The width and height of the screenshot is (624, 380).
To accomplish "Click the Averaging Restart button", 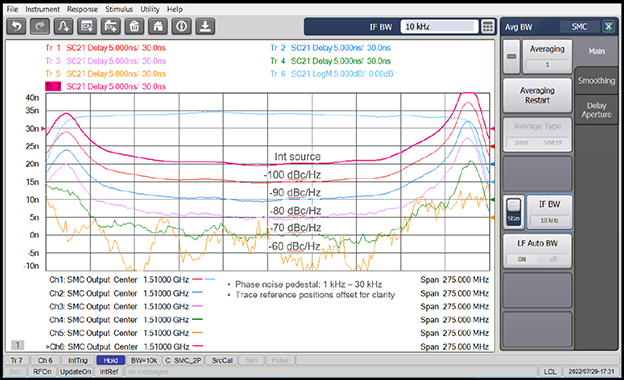I will 537,95.
